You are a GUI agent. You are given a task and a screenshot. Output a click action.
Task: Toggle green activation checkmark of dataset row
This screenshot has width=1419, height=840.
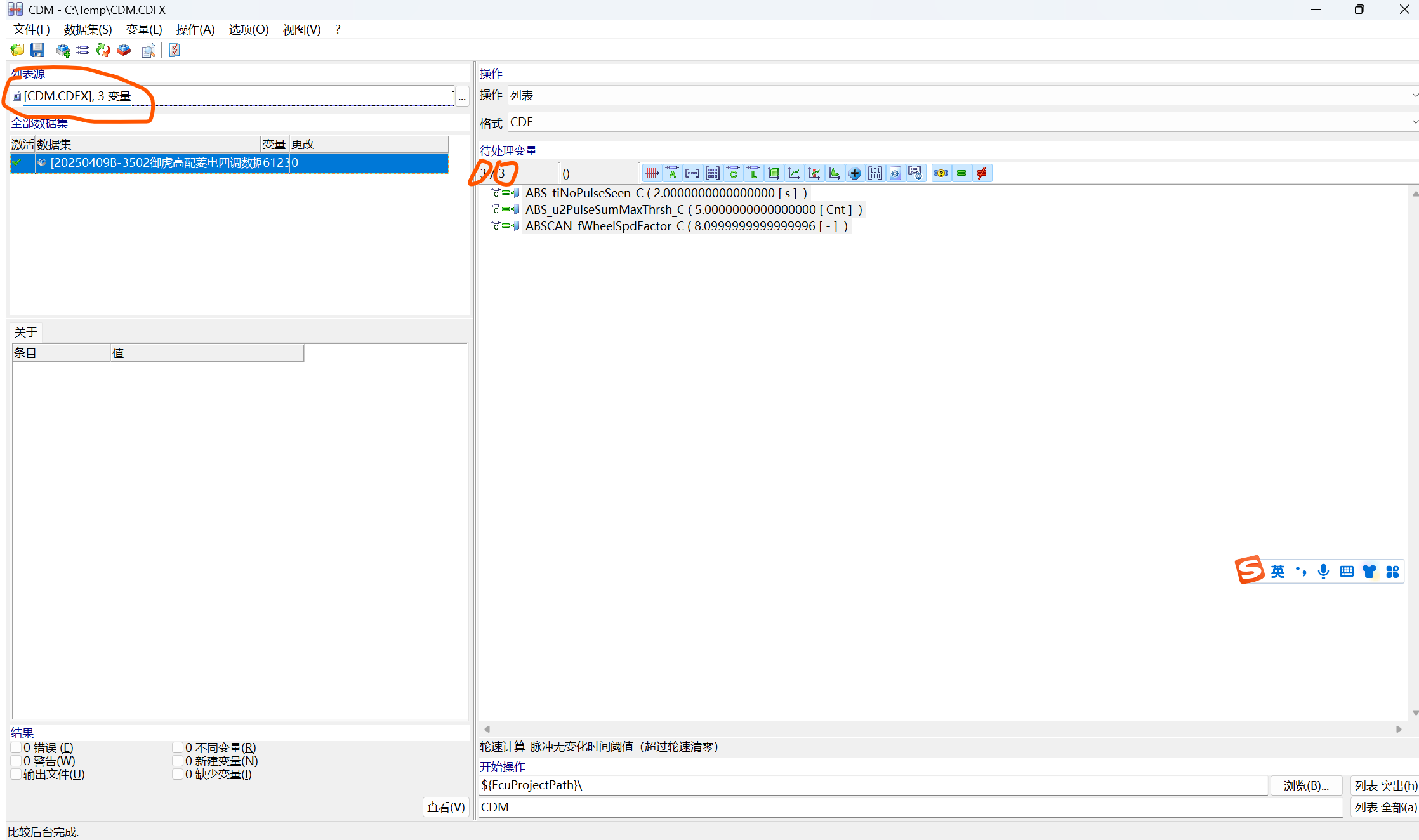coord(17,162)
